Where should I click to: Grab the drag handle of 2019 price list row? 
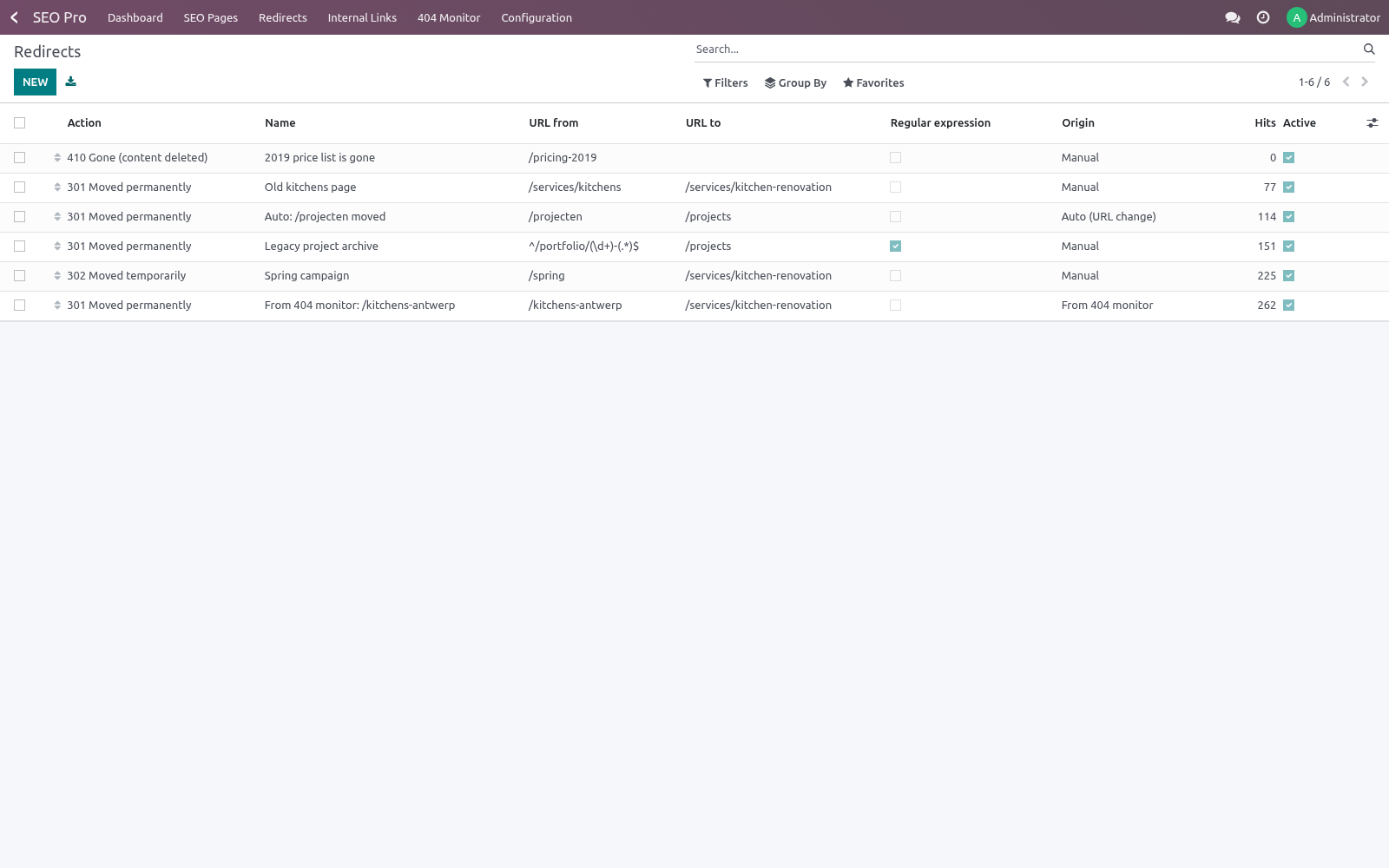click(57, 158)
